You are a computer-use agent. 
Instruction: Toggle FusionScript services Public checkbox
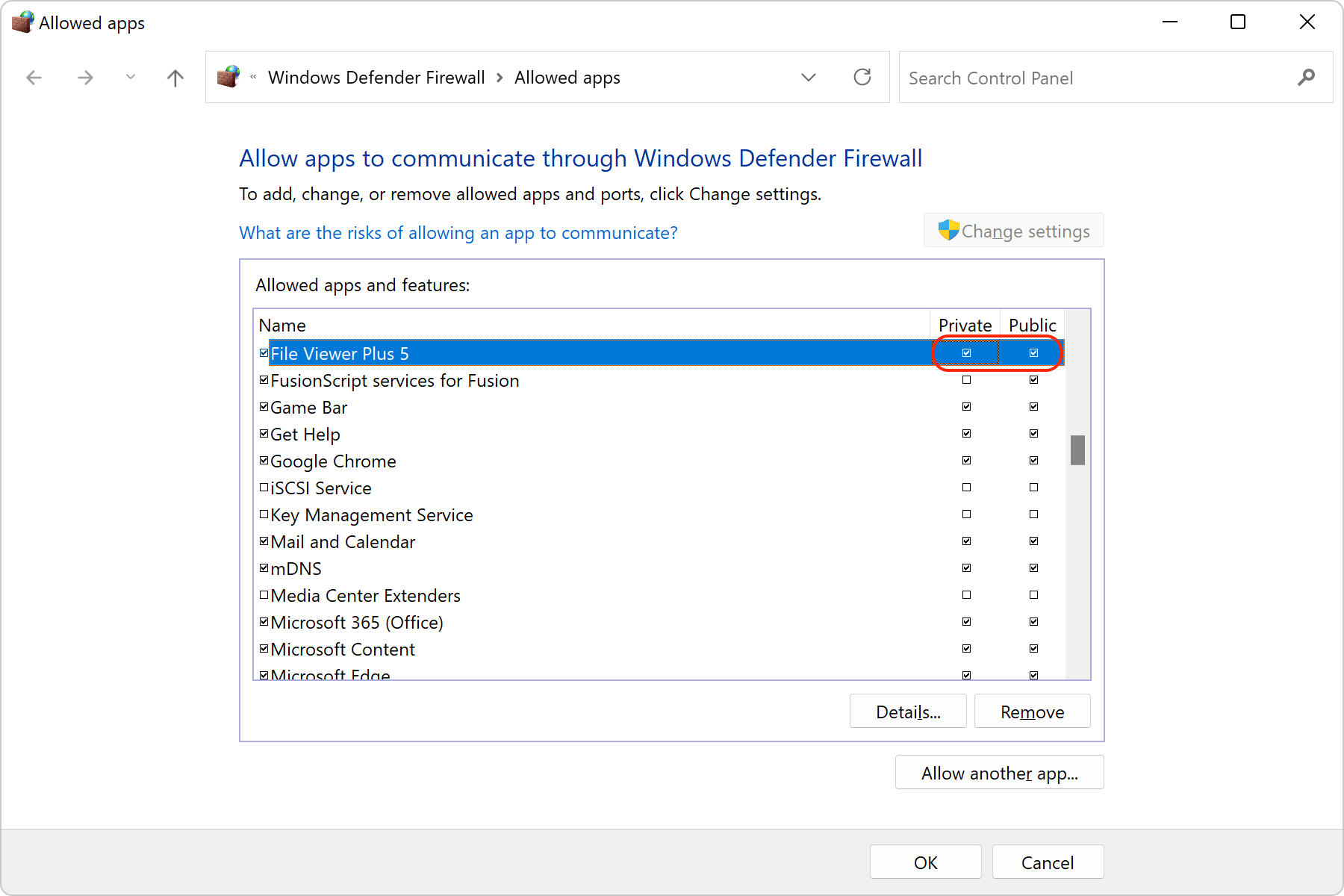1033,380
